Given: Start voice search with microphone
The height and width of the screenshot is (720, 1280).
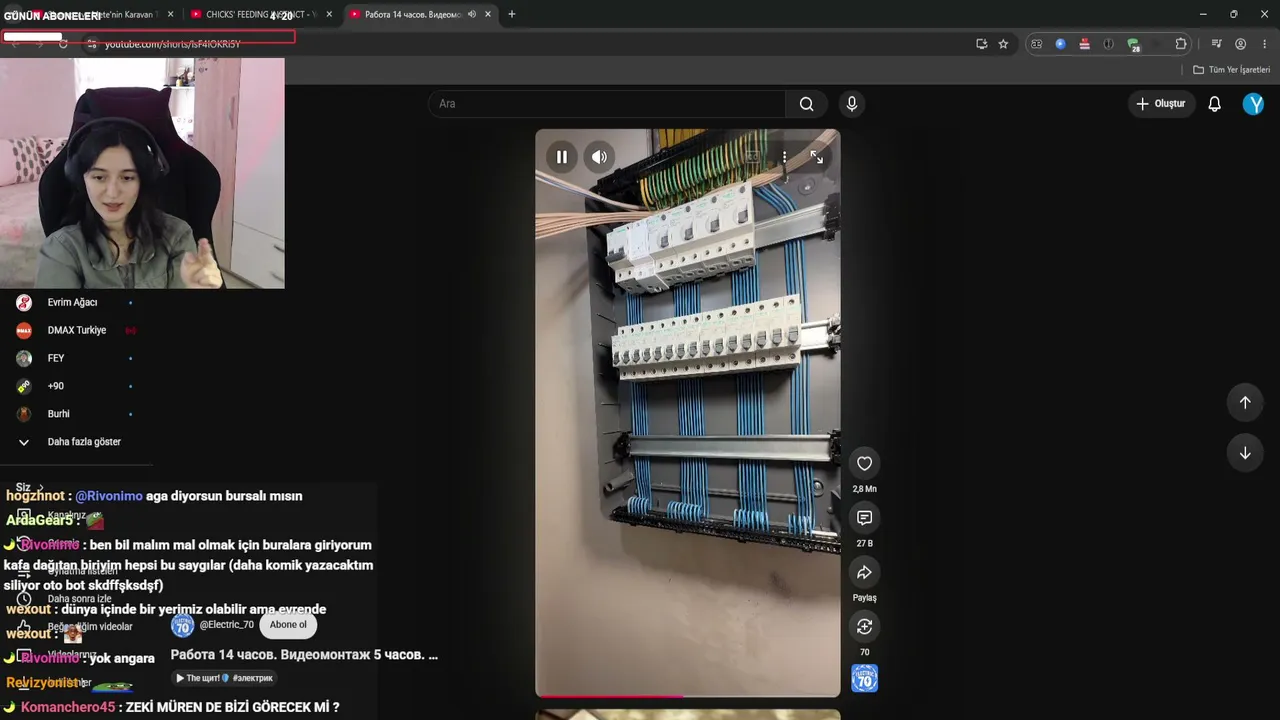Looking at the screenshot, I should click(852, 104).
